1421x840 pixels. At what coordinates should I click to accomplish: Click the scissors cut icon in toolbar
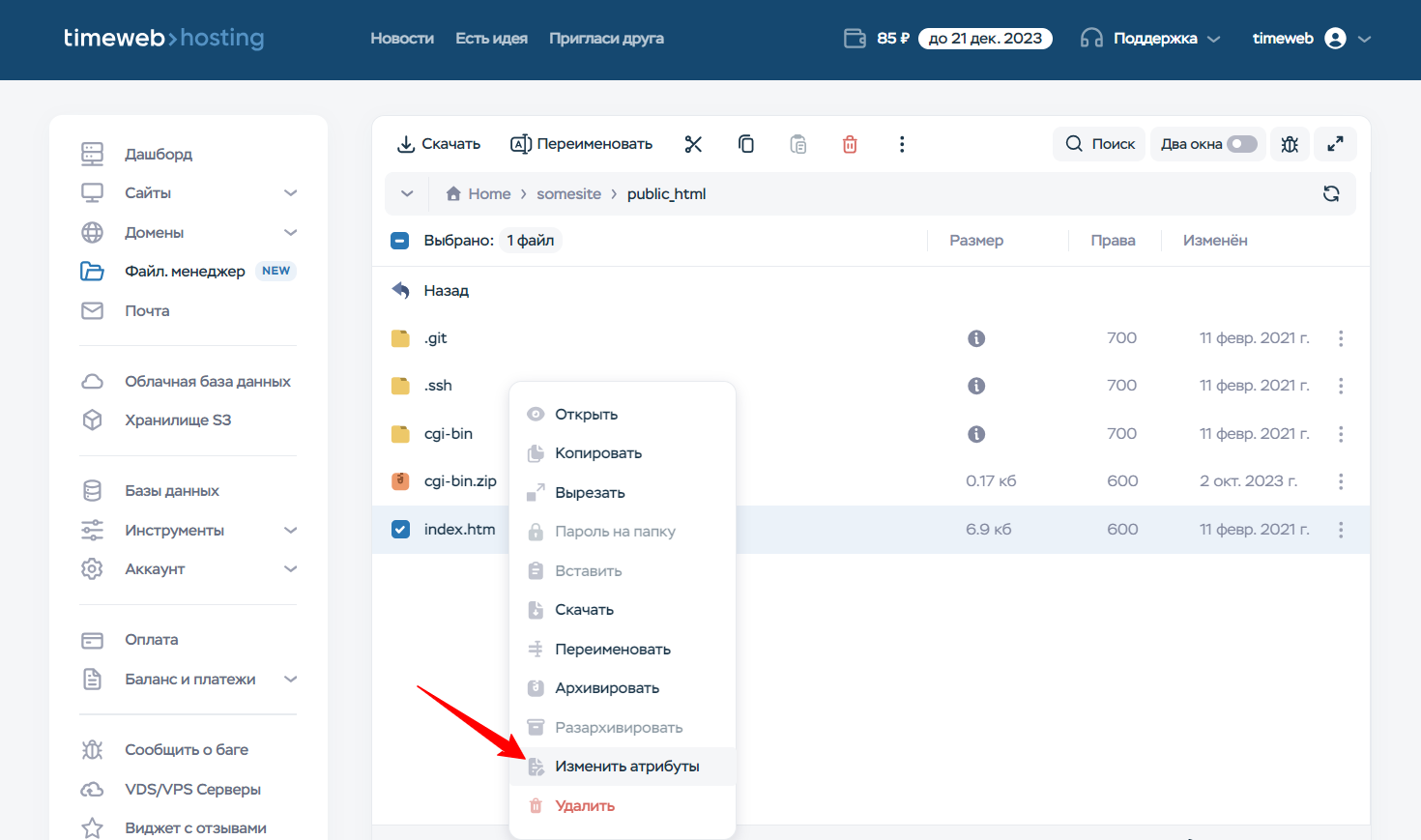coord(693,144)
